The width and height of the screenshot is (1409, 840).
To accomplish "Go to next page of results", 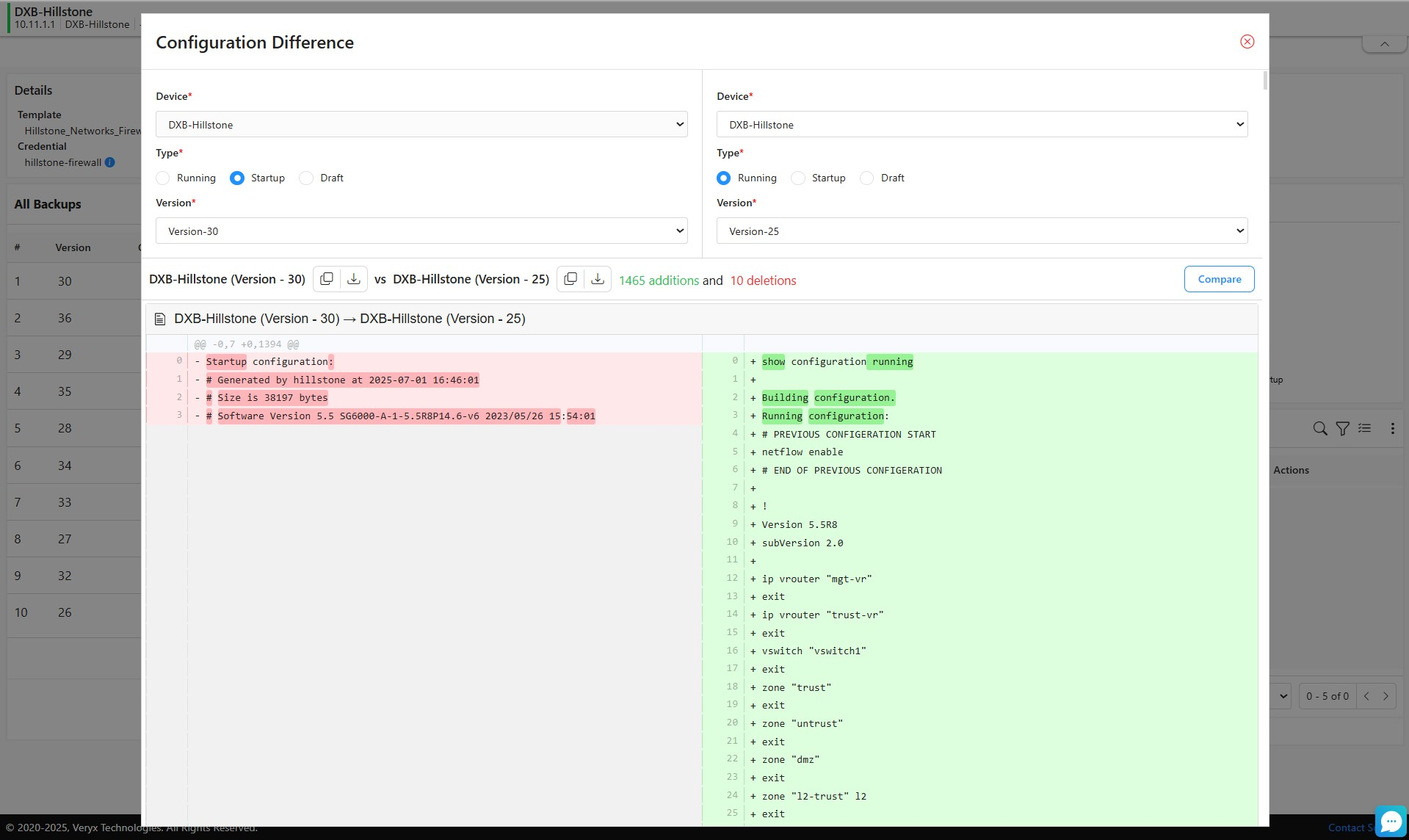I will (x=1386, y=696).
